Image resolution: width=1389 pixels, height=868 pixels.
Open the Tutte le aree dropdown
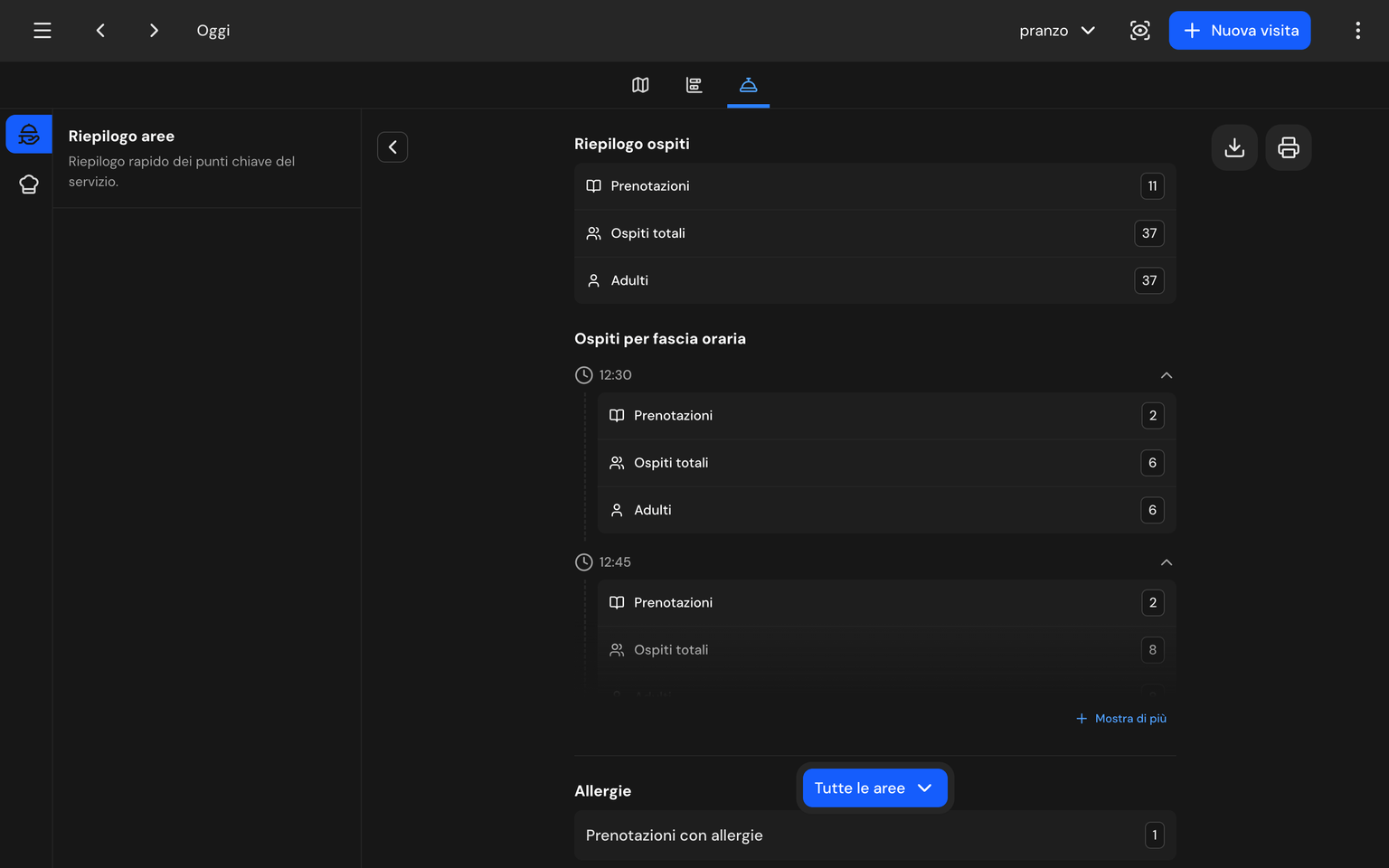[x=874, y=788]
